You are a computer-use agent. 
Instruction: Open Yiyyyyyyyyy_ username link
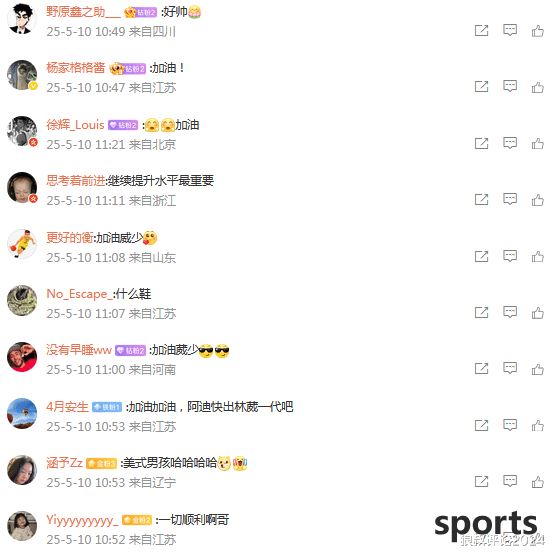(82, 520)
